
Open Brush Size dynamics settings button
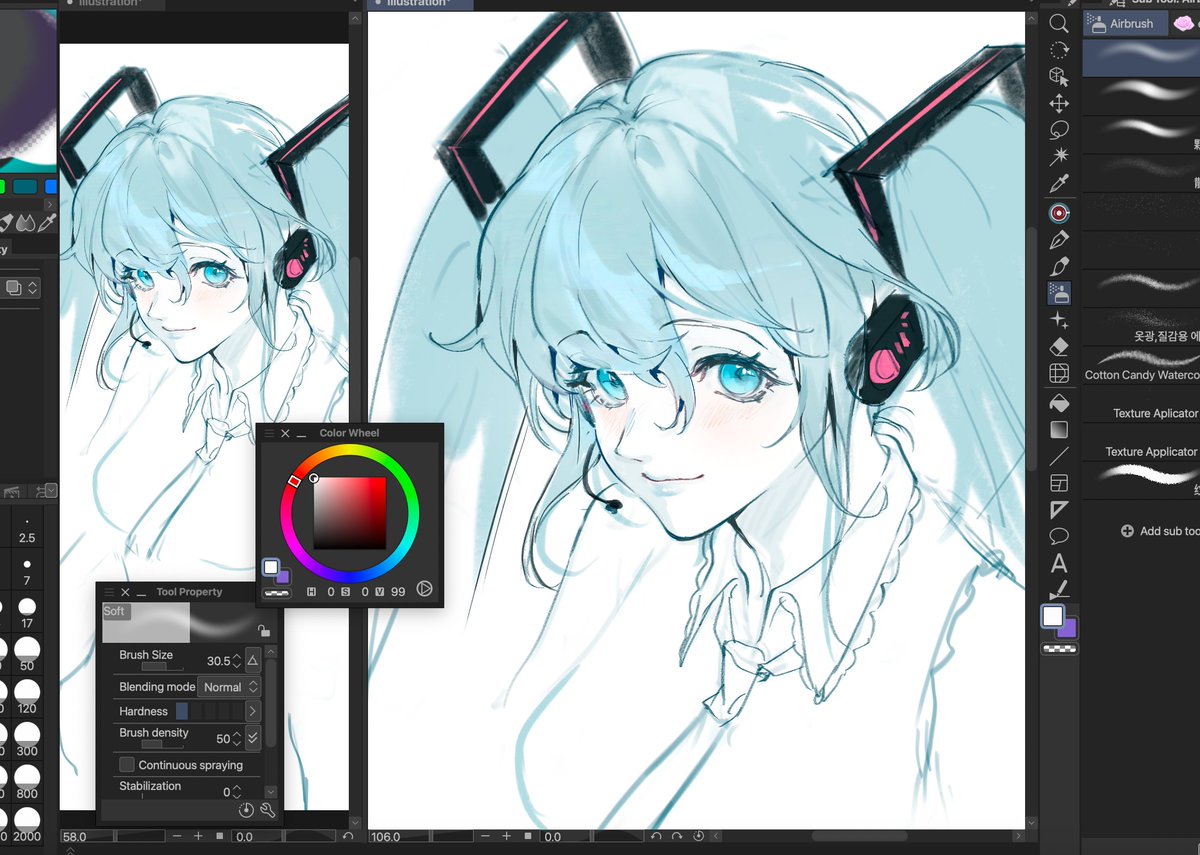coord(253,661)
